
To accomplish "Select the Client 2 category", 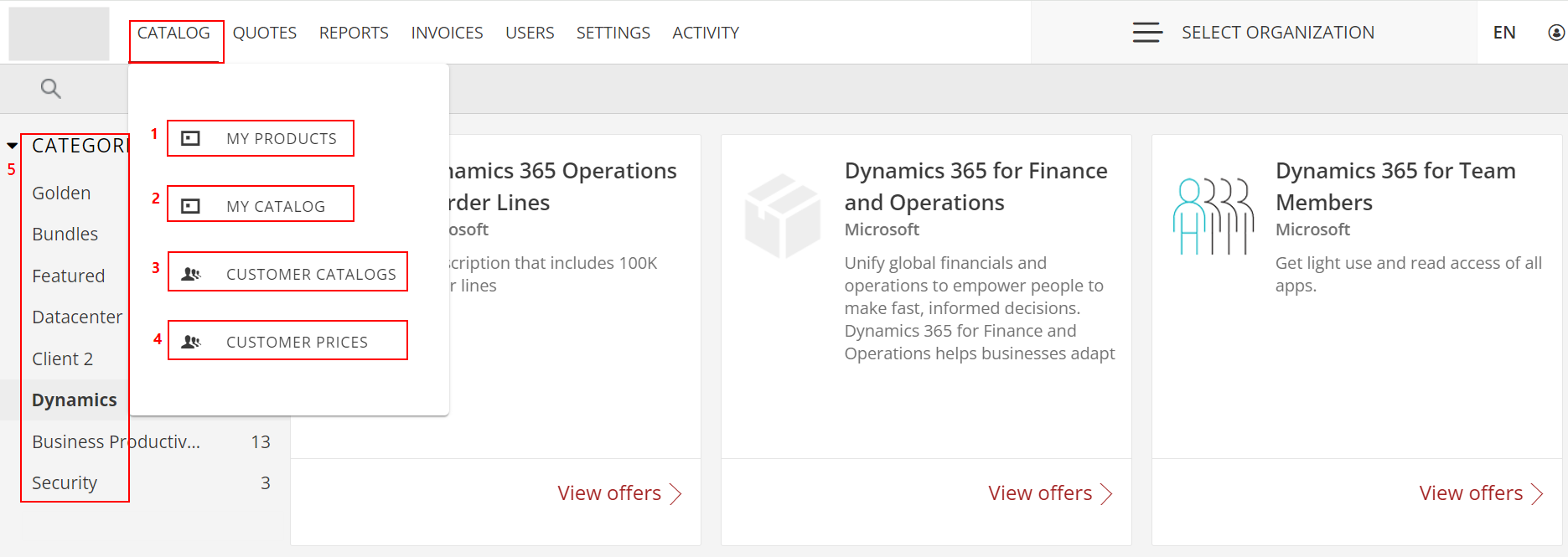I will (63, 358).
